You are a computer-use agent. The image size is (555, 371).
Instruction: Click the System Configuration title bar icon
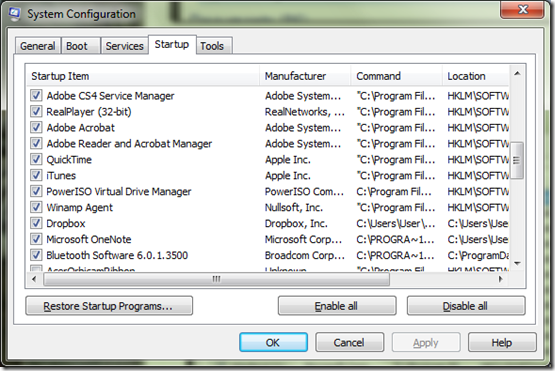(15, 13)
